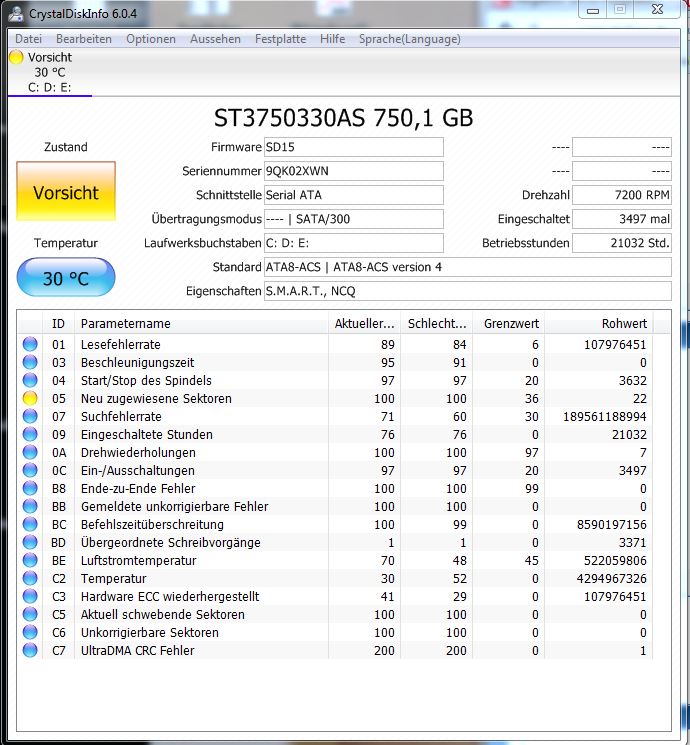
Task: Click raw value 3371 of Übergeordnete Schreibvorgänge
Action: pos(632,543)
